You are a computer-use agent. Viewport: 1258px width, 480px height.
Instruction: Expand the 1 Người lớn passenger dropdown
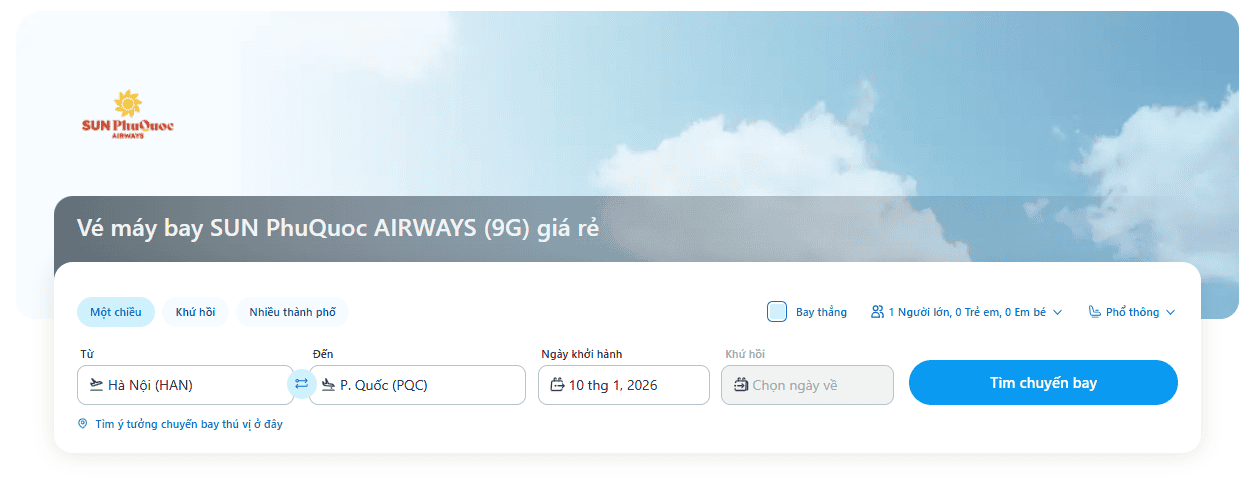click(966, 312)
